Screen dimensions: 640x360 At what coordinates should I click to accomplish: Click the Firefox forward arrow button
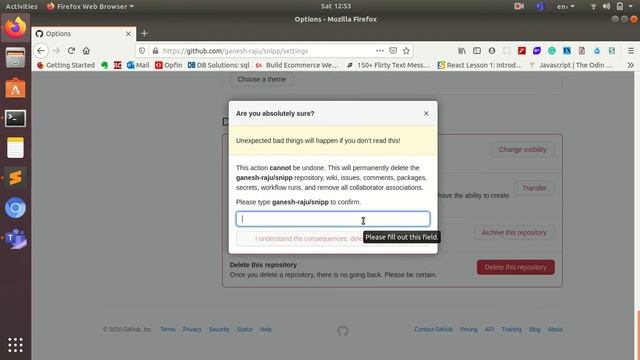point(56,51)
